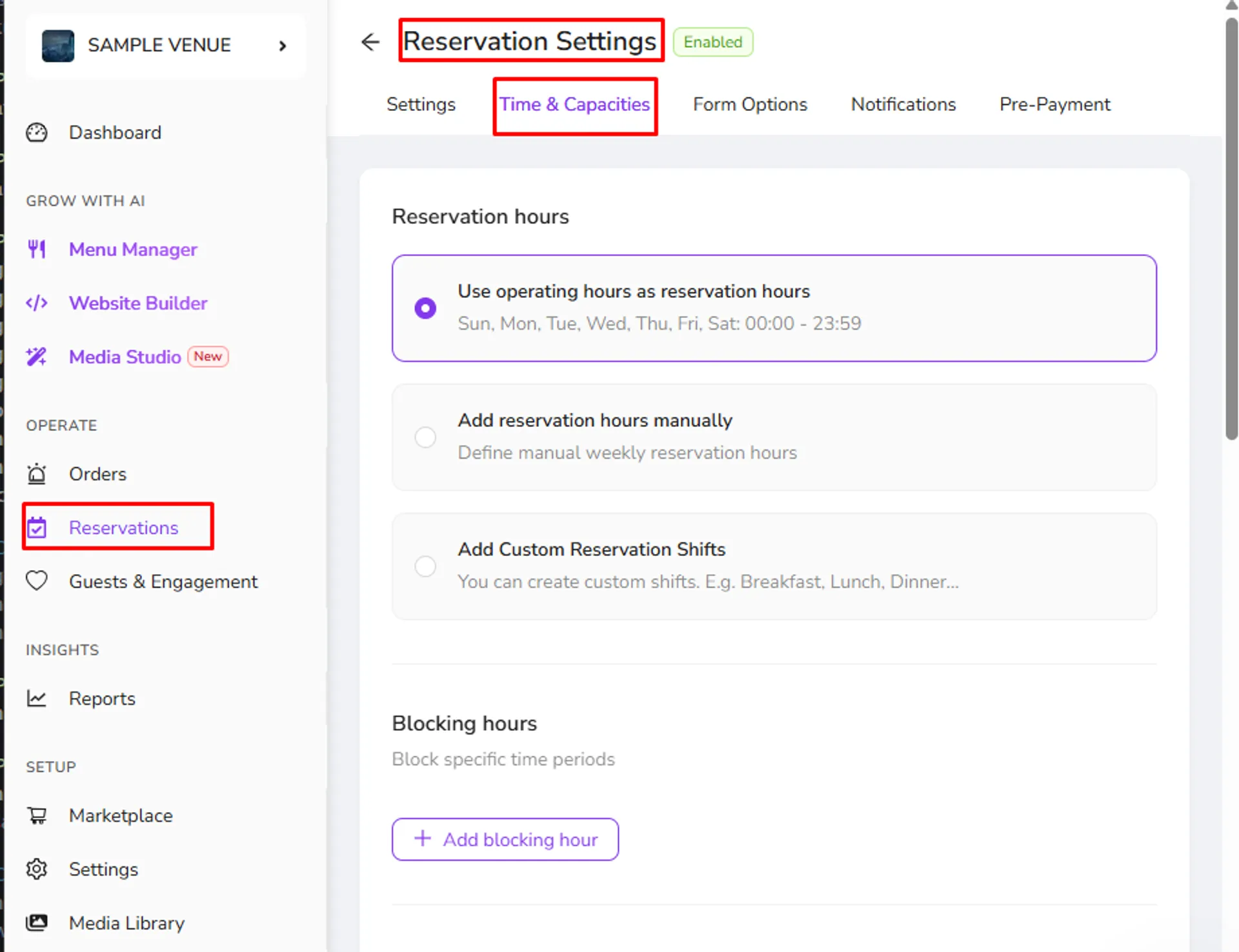1239x952 pixels.
Task: Click the OPERATE section label
Action: [61, 425]
